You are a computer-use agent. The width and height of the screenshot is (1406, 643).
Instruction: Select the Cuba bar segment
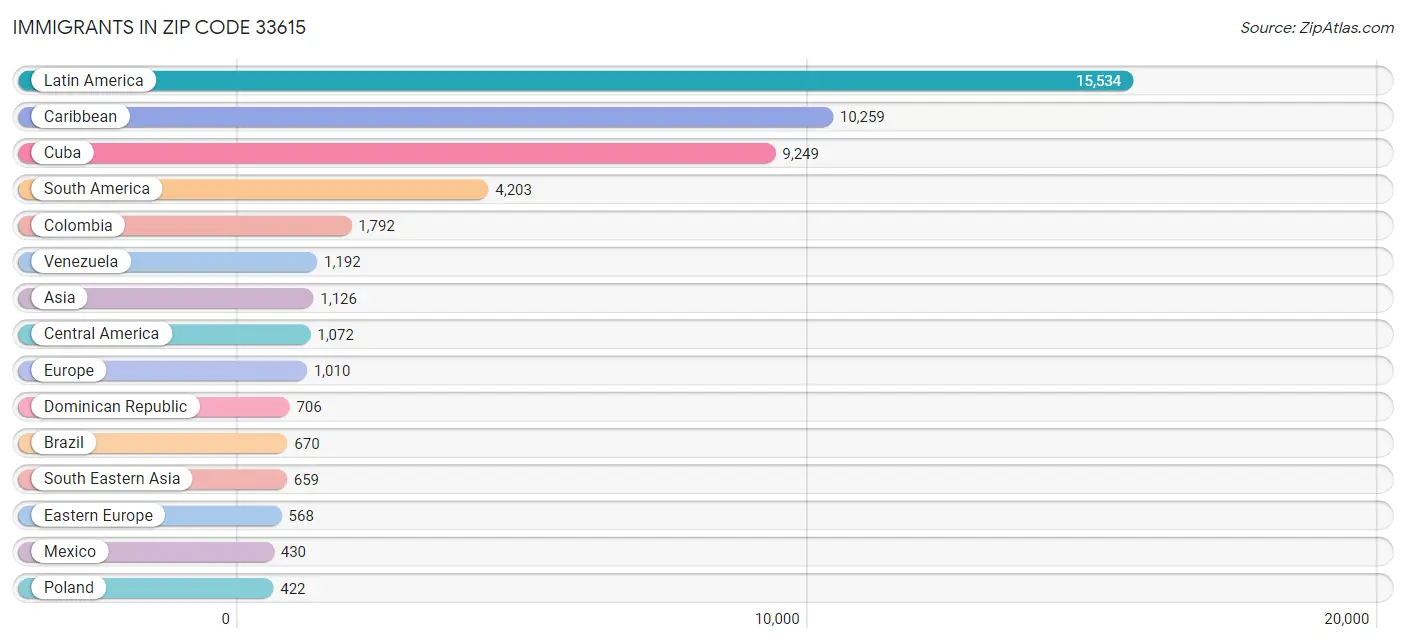click(x=450, y=152)
